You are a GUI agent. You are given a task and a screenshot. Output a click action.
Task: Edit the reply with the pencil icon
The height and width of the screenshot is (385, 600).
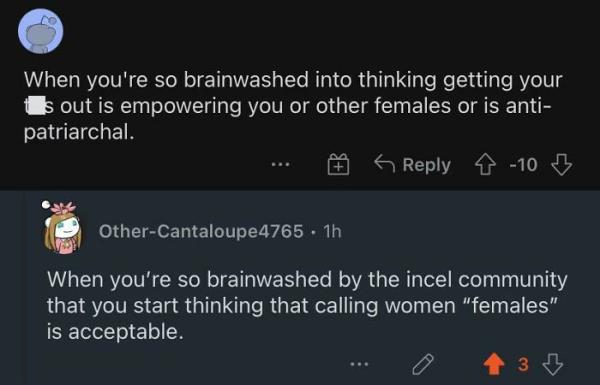[423, 364]
